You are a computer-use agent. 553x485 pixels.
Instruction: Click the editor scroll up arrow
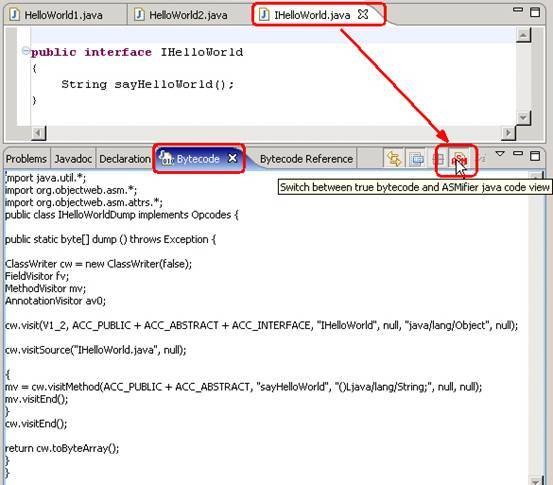(x=523, y=35)
